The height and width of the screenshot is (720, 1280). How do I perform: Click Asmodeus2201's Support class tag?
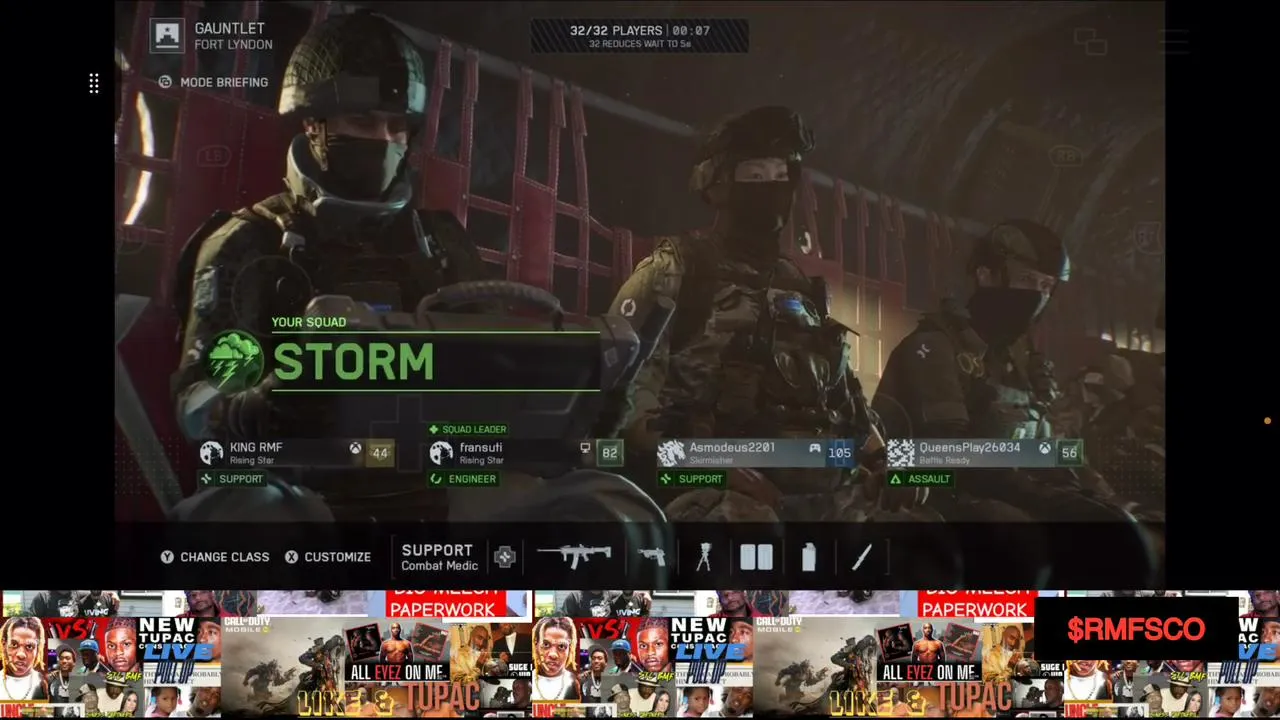pyautogui.click(x=691, y=479)
